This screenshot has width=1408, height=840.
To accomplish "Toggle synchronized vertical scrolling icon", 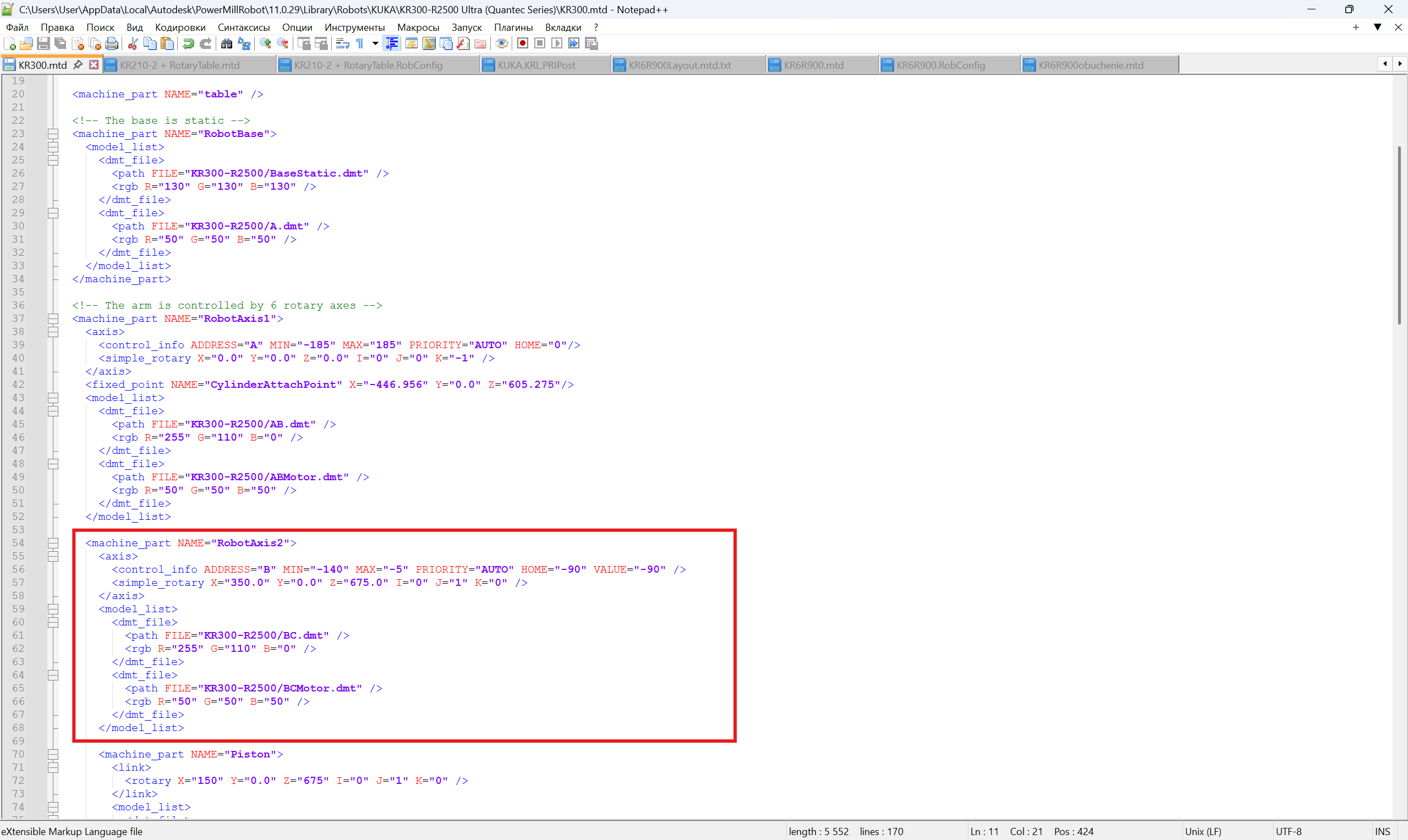I will (x=304, y=43).
